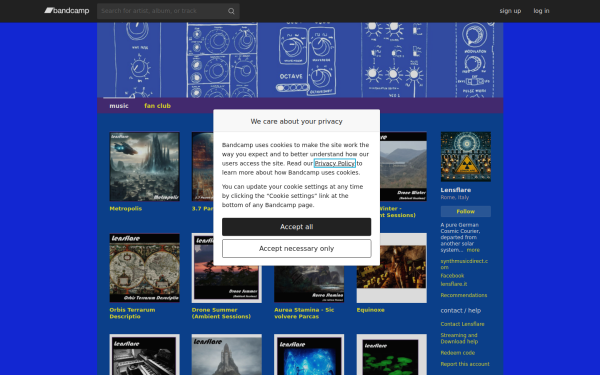Click the Equinoxe album title
This screenshot has width=600, height=375.
point(370,310)
